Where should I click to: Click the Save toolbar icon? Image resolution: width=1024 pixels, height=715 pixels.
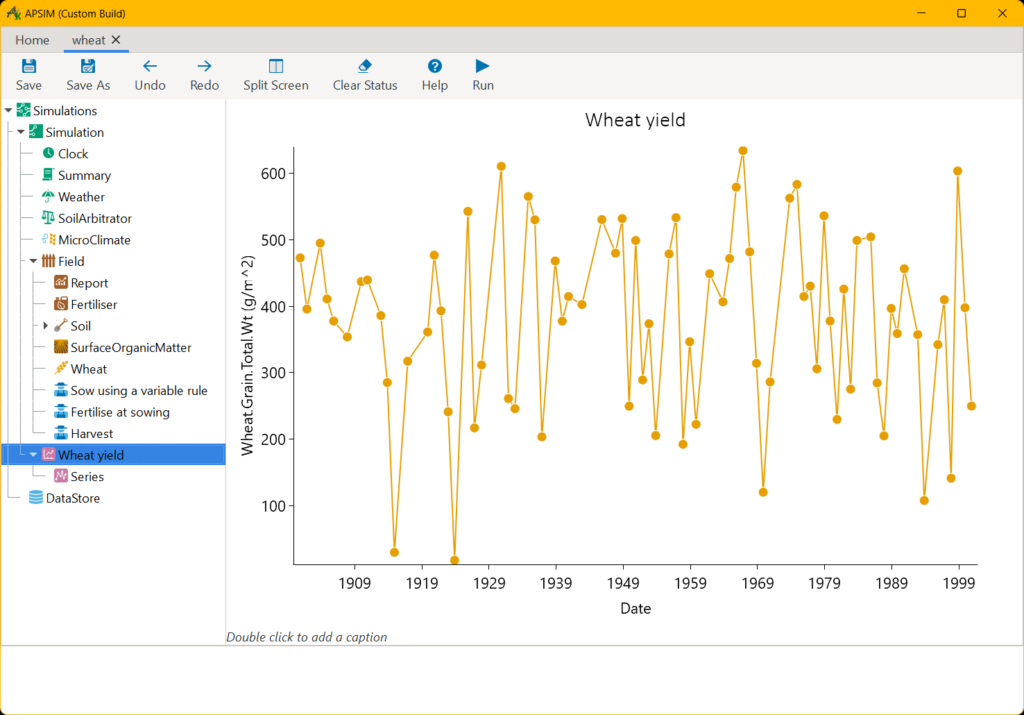(29, 67)
